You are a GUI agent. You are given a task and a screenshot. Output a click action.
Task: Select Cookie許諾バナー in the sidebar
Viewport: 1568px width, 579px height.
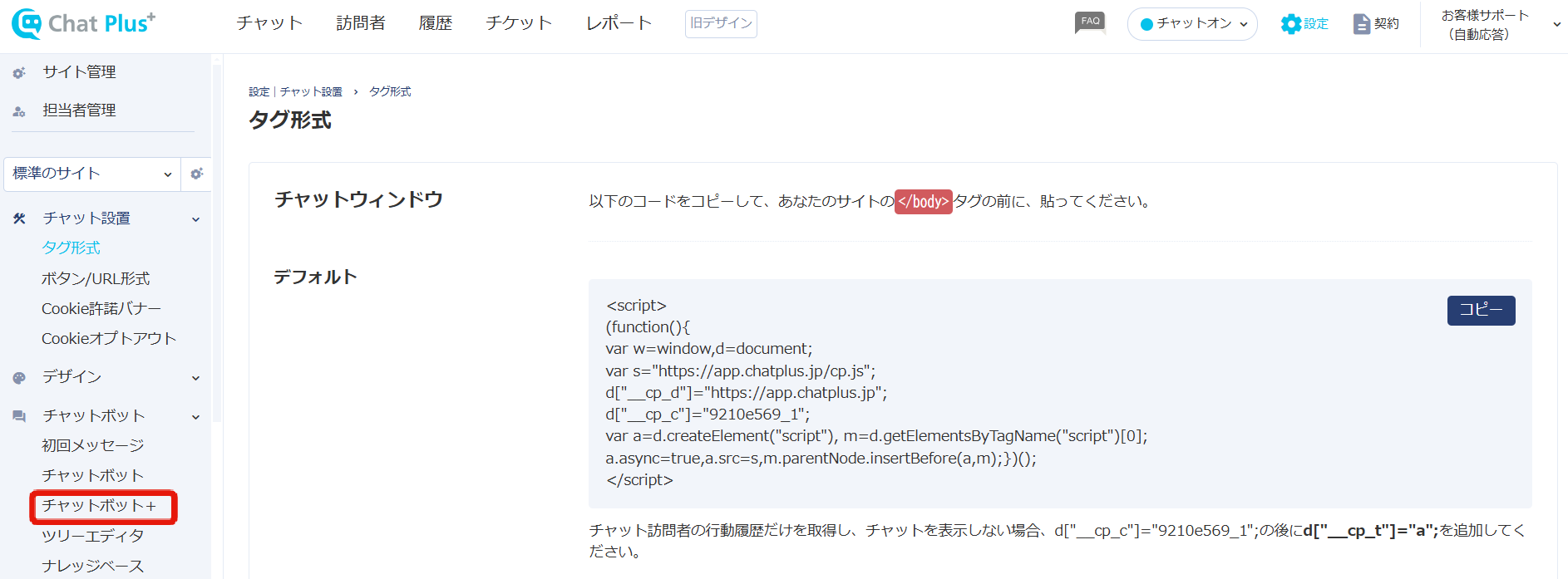click(x=101, y=308)
